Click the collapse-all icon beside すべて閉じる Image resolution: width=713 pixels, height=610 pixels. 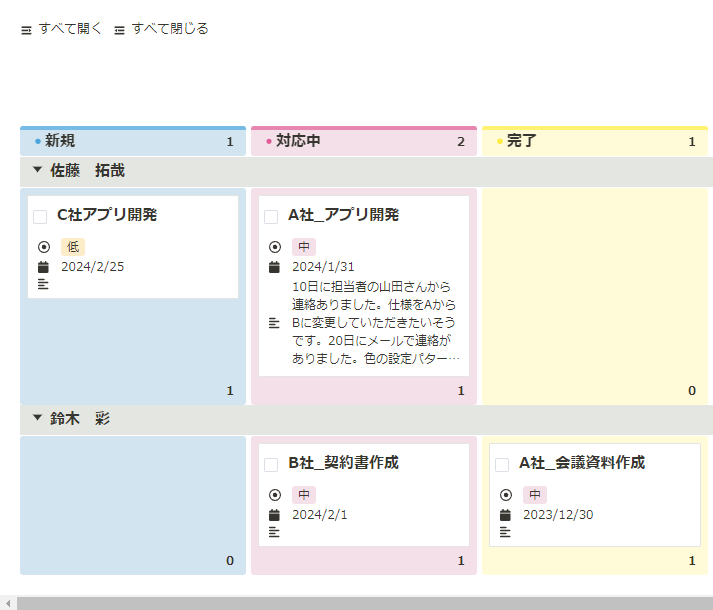pos(119,30)
